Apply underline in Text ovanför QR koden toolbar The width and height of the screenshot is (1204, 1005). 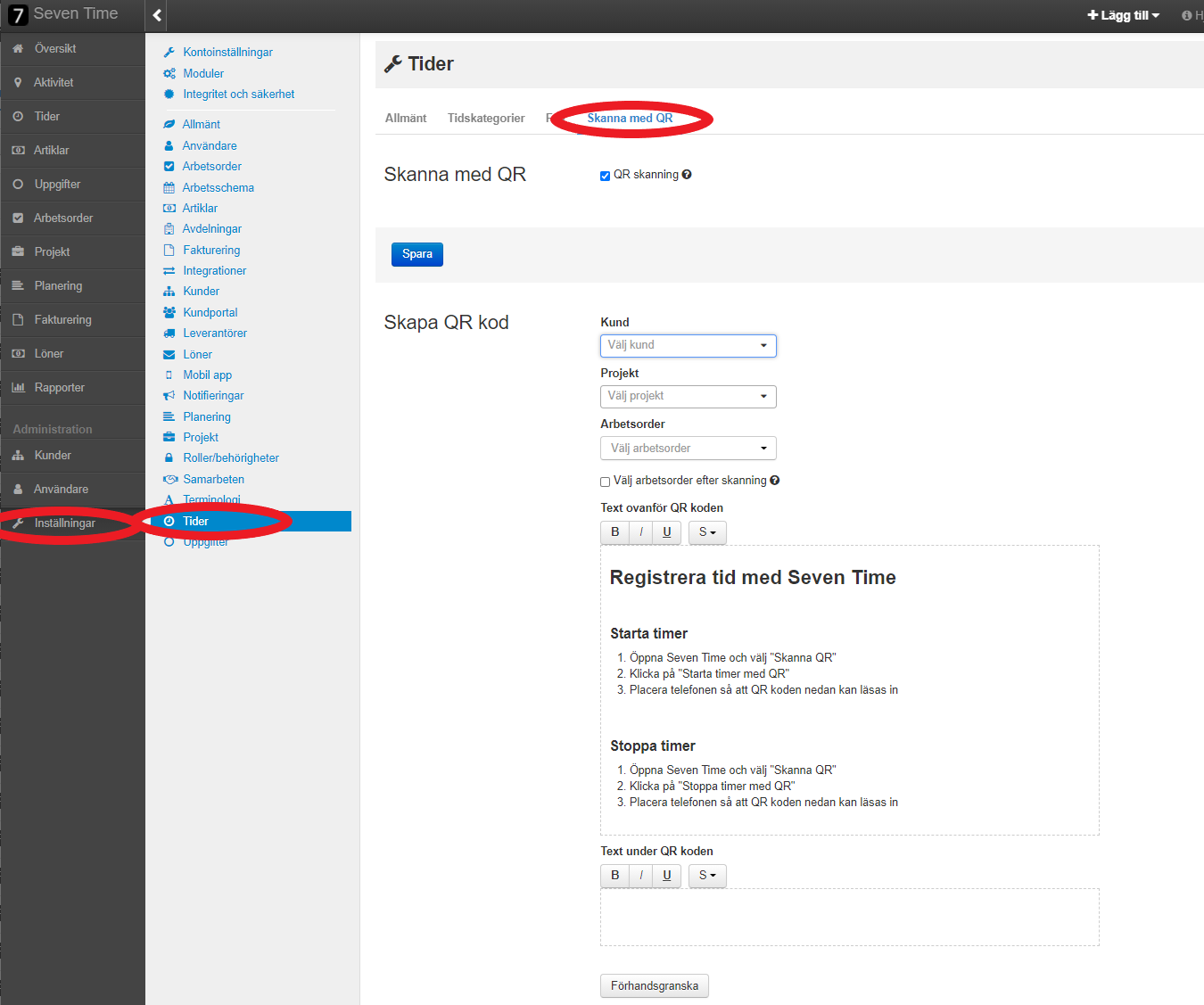667,532
